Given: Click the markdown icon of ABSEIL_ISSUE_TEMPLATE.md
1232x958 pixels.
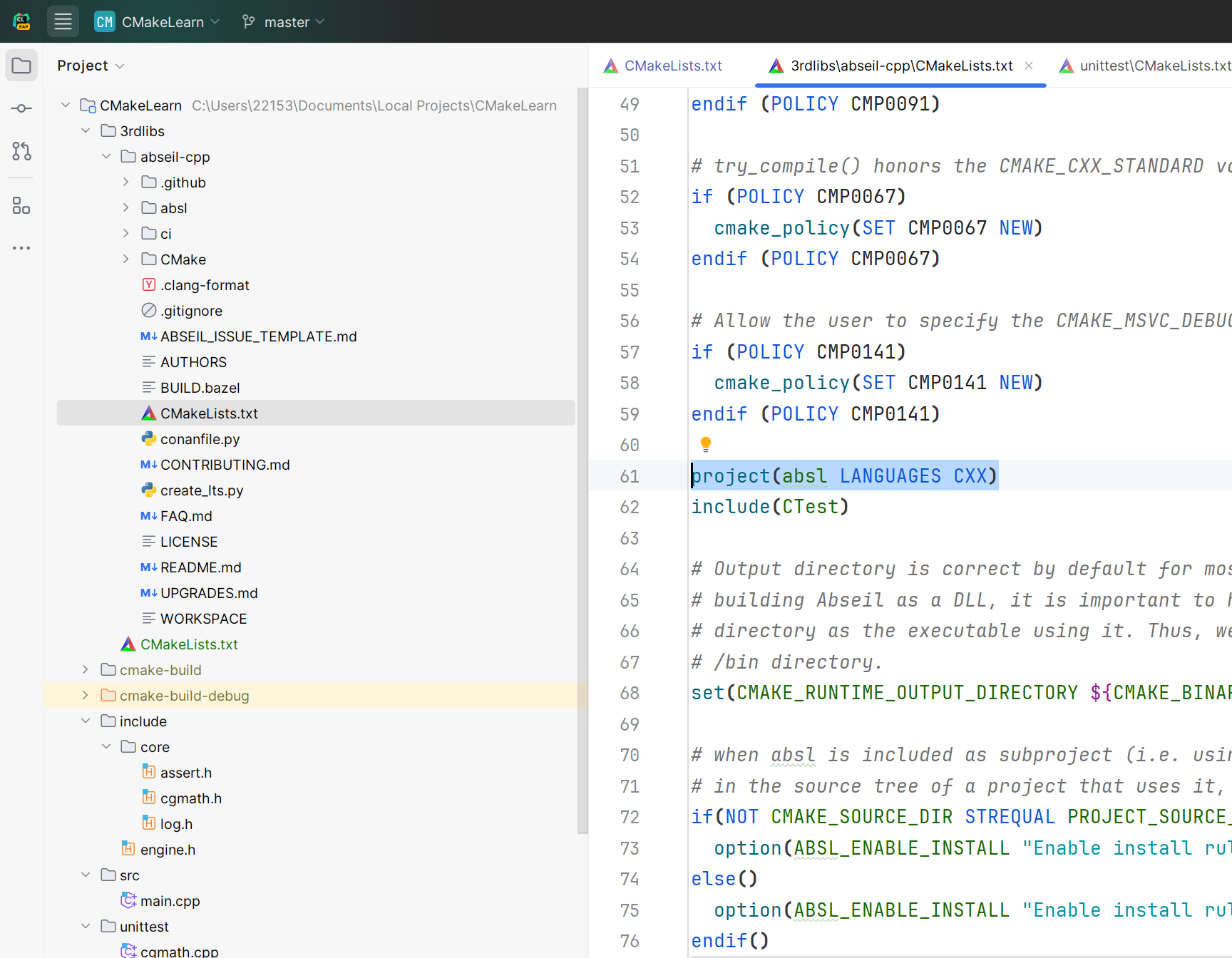Looking at the screenshot, I should tap(148, 336).
